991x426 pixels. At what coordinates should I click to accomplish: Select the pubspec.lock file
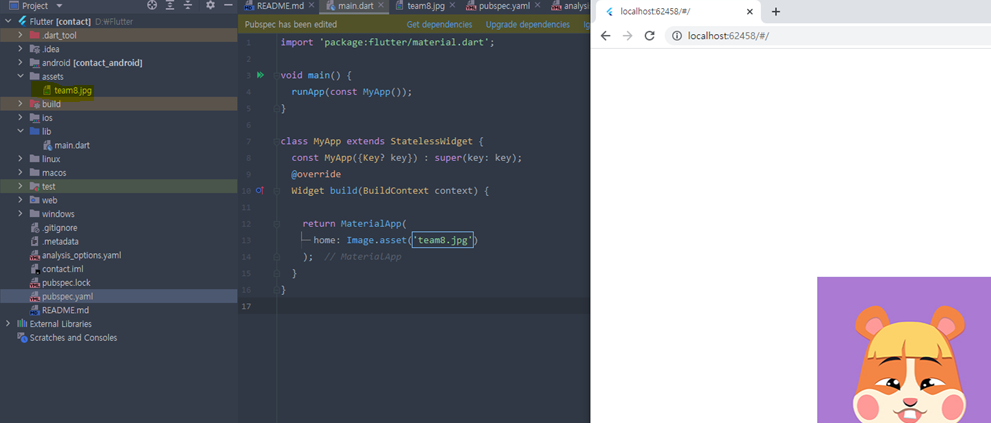point(66,283)
